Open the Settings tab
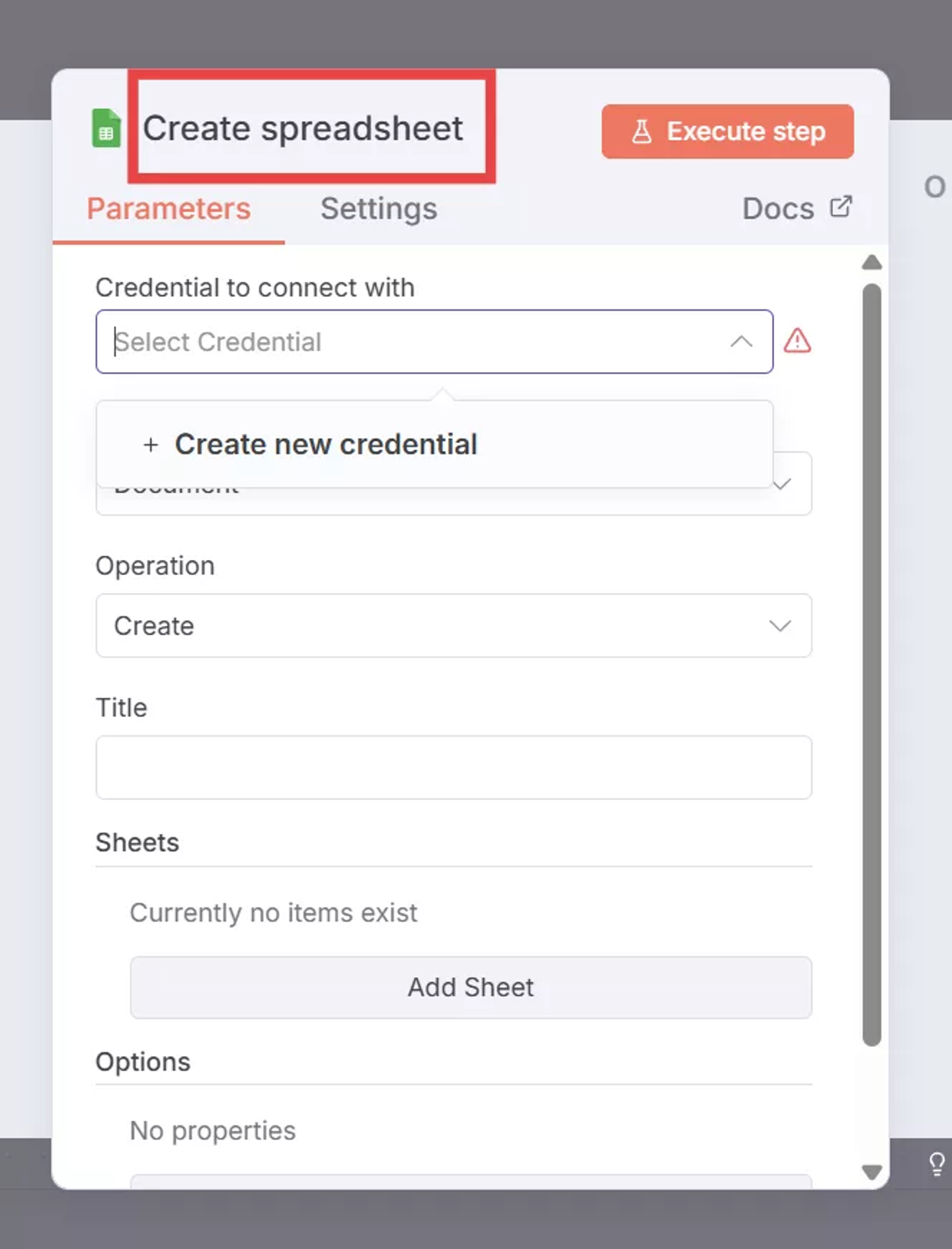The image size is (952, 1249). click(x=379, y=209)
